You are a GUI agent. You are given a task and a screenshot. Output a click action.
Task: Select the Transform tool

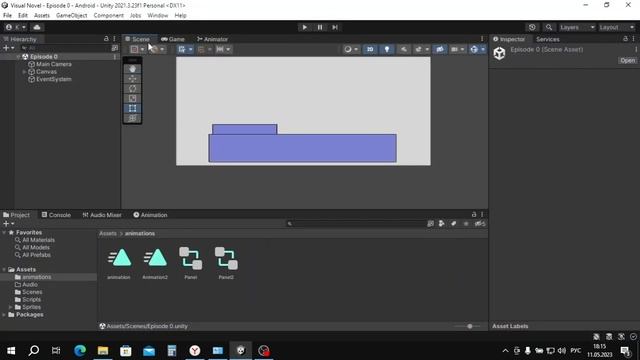[x=132, y=118]
